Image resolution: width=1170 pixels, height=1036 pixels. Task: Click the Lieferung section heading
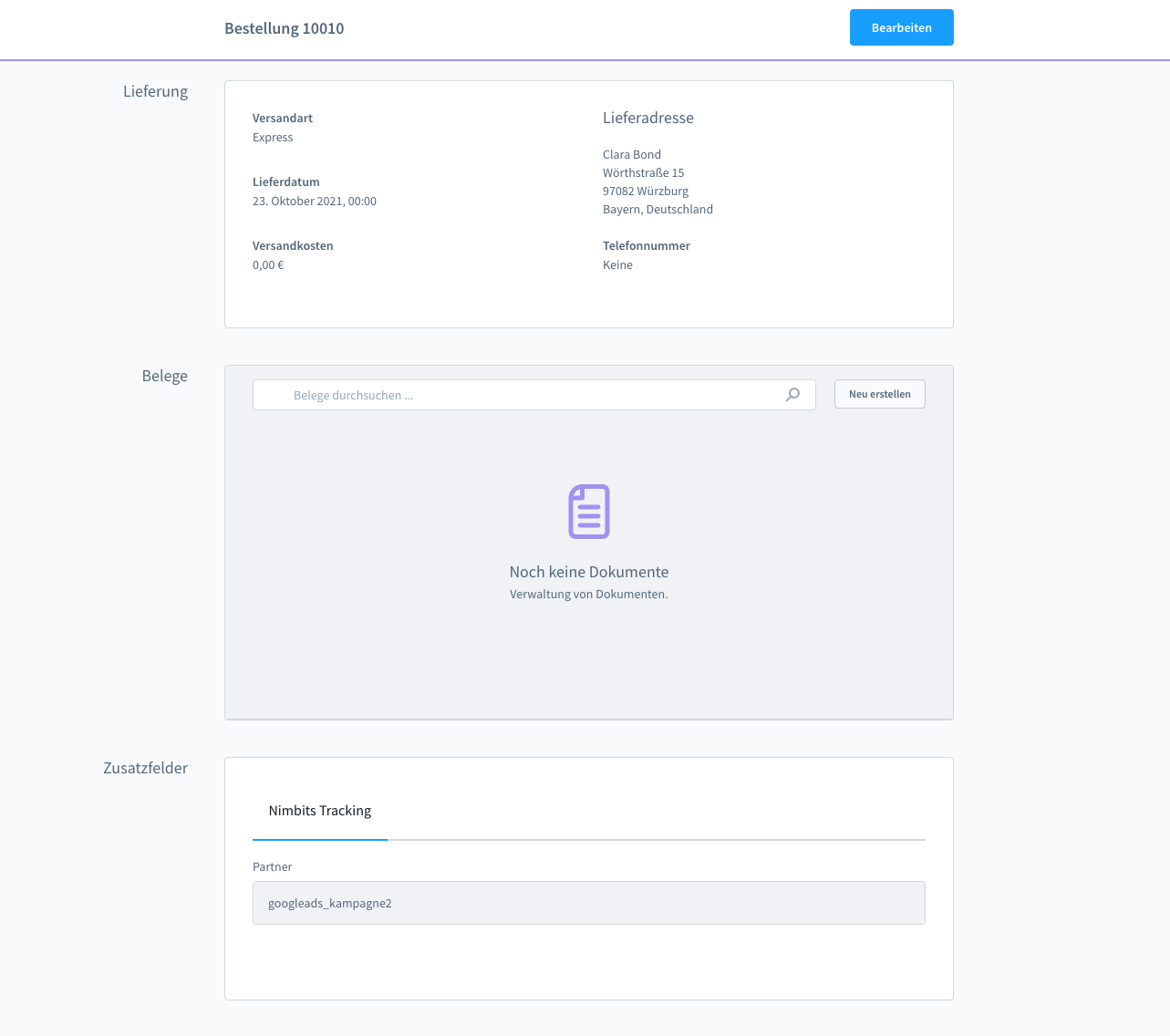pyautogui.click(x=156, y=91)
